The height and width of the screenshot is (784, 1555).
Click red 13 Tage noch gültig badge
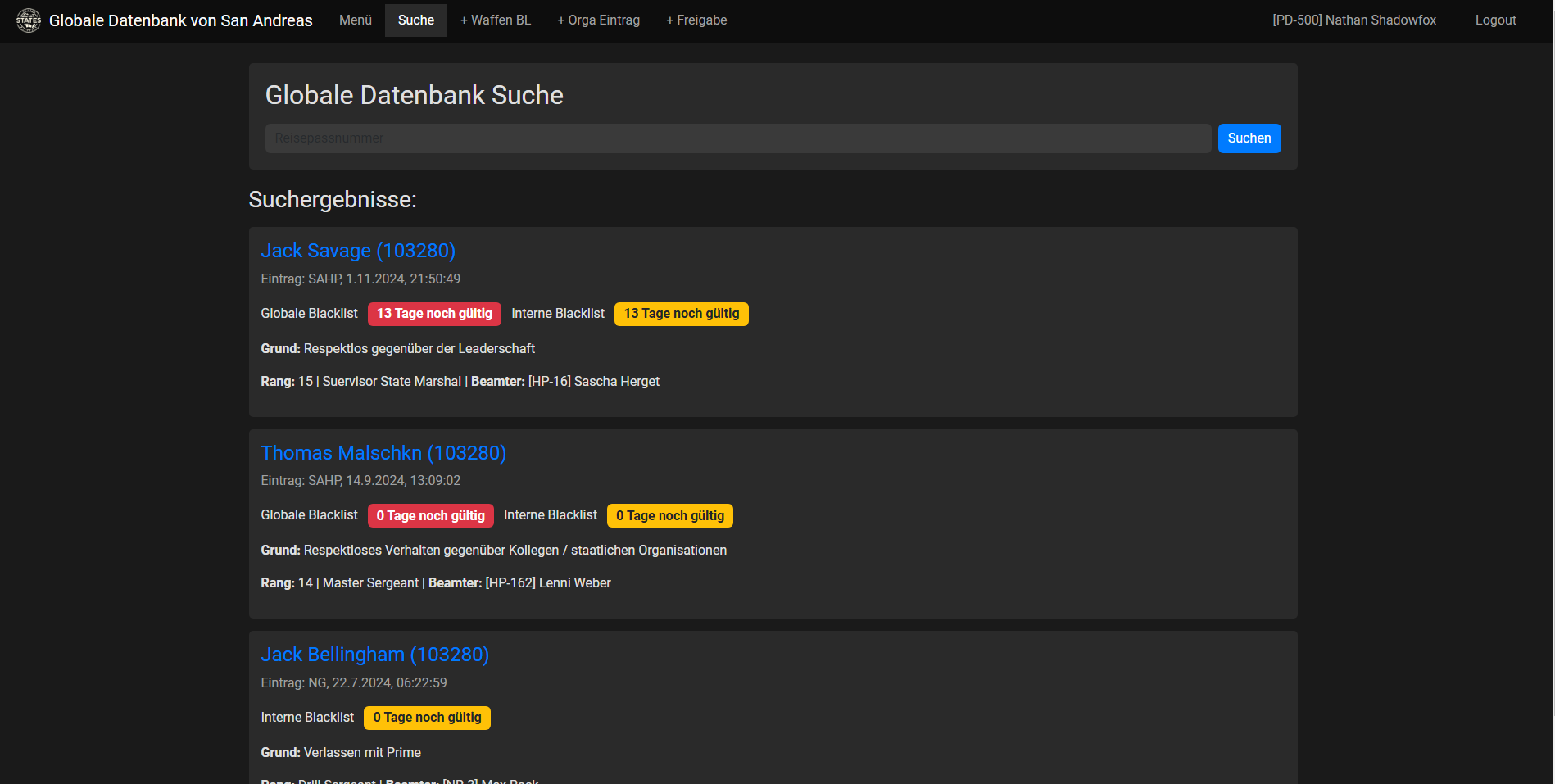(434, 314)
